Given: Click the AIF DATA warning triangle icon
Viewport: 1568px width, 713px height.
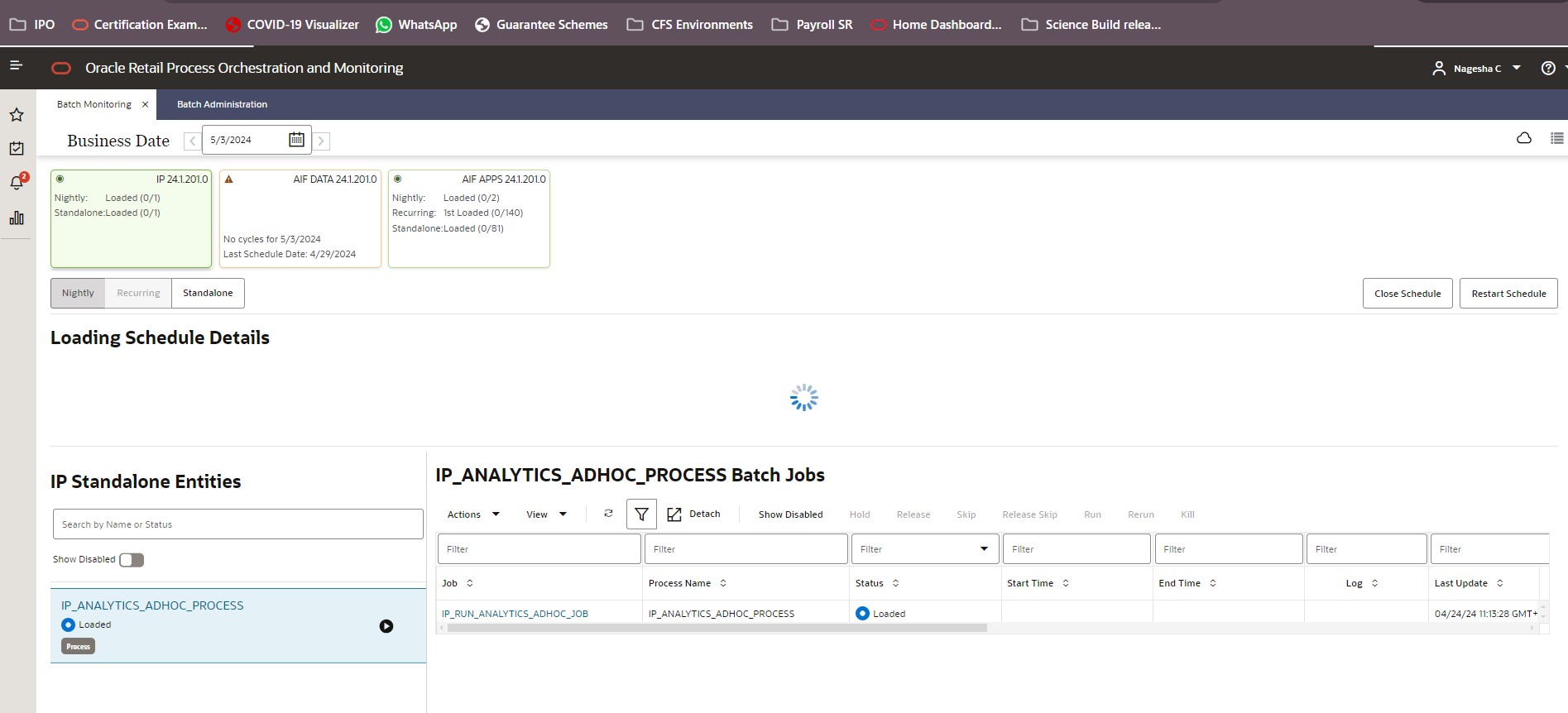Looking at the screenshot, I should tap(229, 179).
